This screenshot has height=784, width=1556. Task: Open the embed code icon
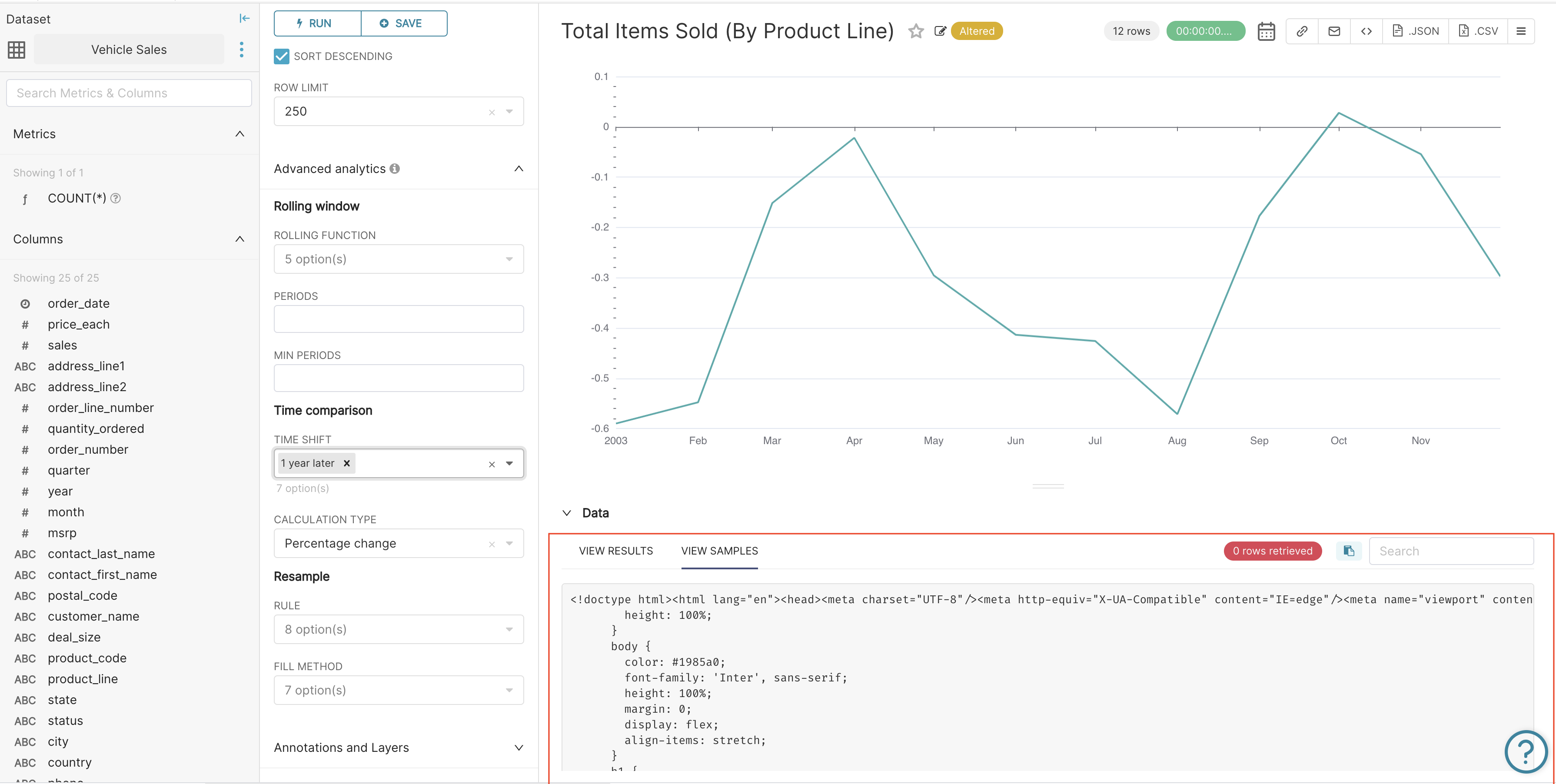coord(1366,31)
